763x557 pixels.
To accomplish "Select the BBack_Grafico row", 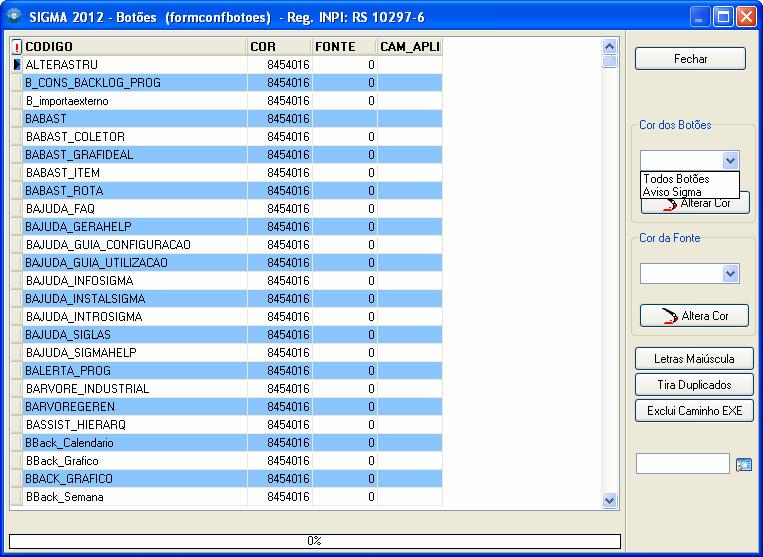I will click(232, 461).
